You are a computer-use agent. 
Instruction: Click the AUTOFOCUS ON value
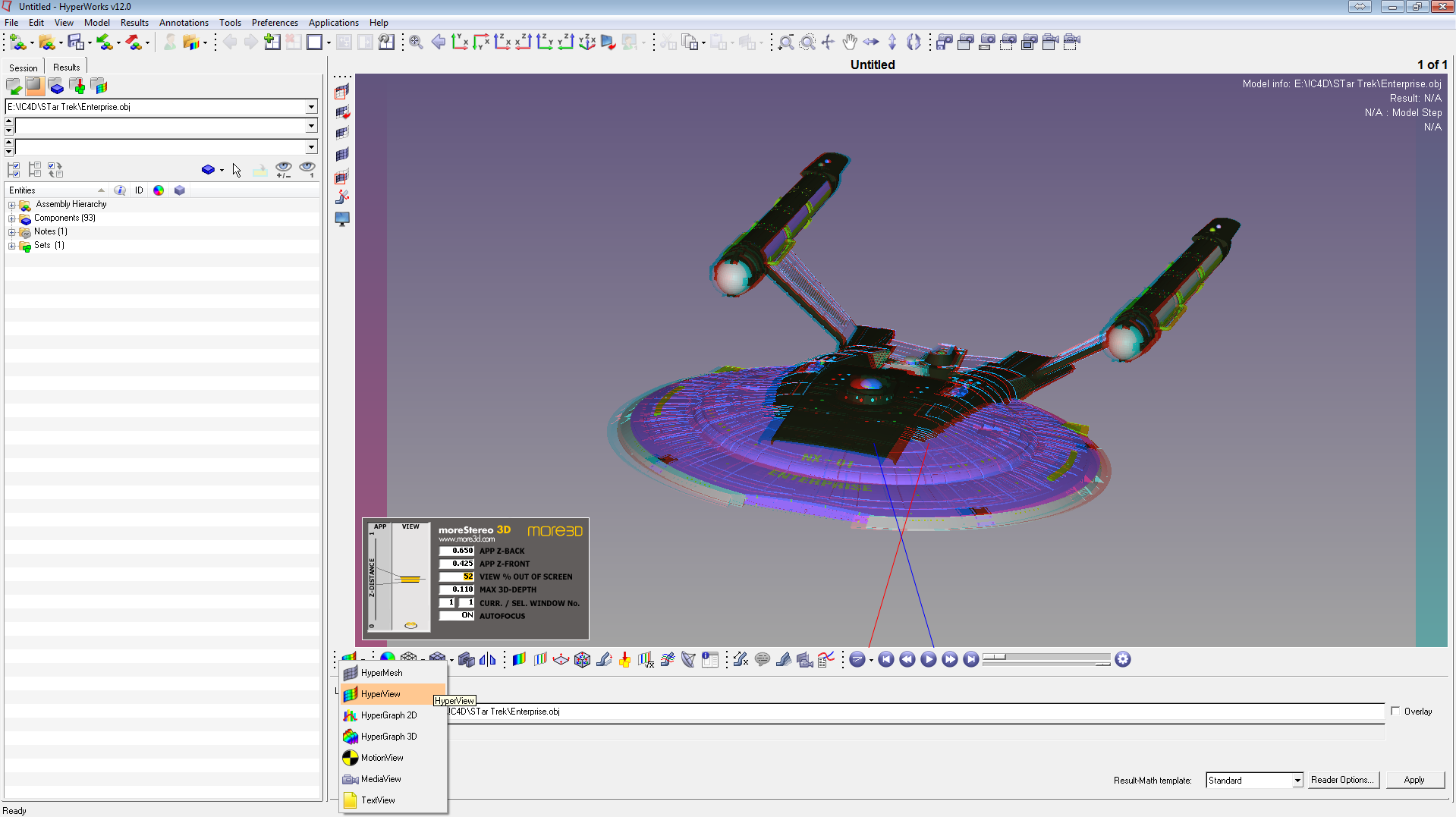[x=457, y=615]
